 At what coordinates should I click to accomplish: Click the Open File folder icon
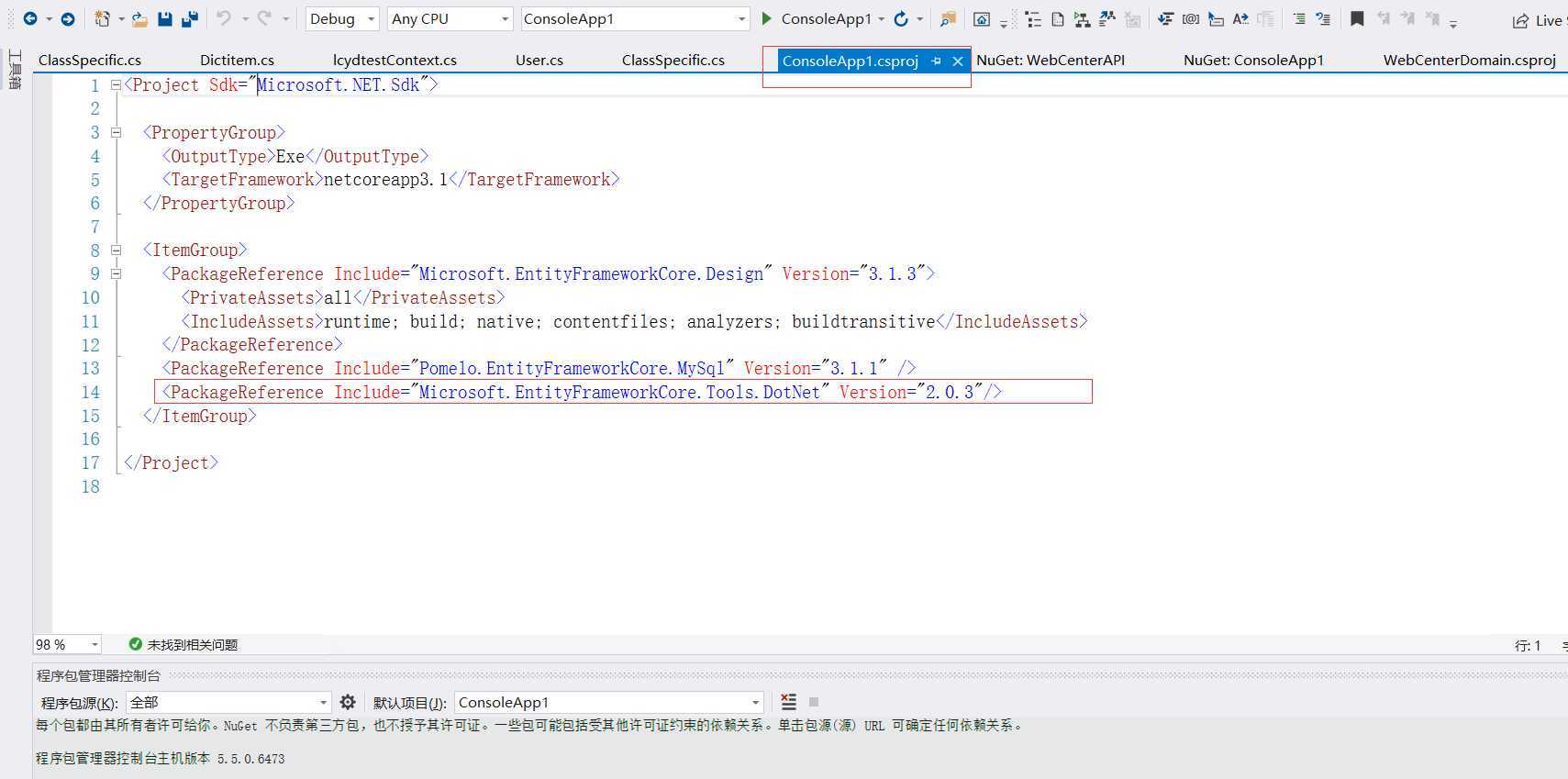pos(139,18)
